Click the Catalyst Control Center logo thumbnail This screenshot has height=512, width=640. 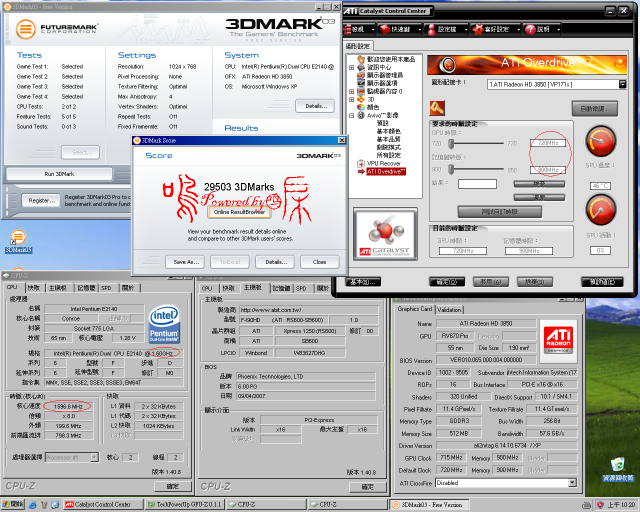385,234
